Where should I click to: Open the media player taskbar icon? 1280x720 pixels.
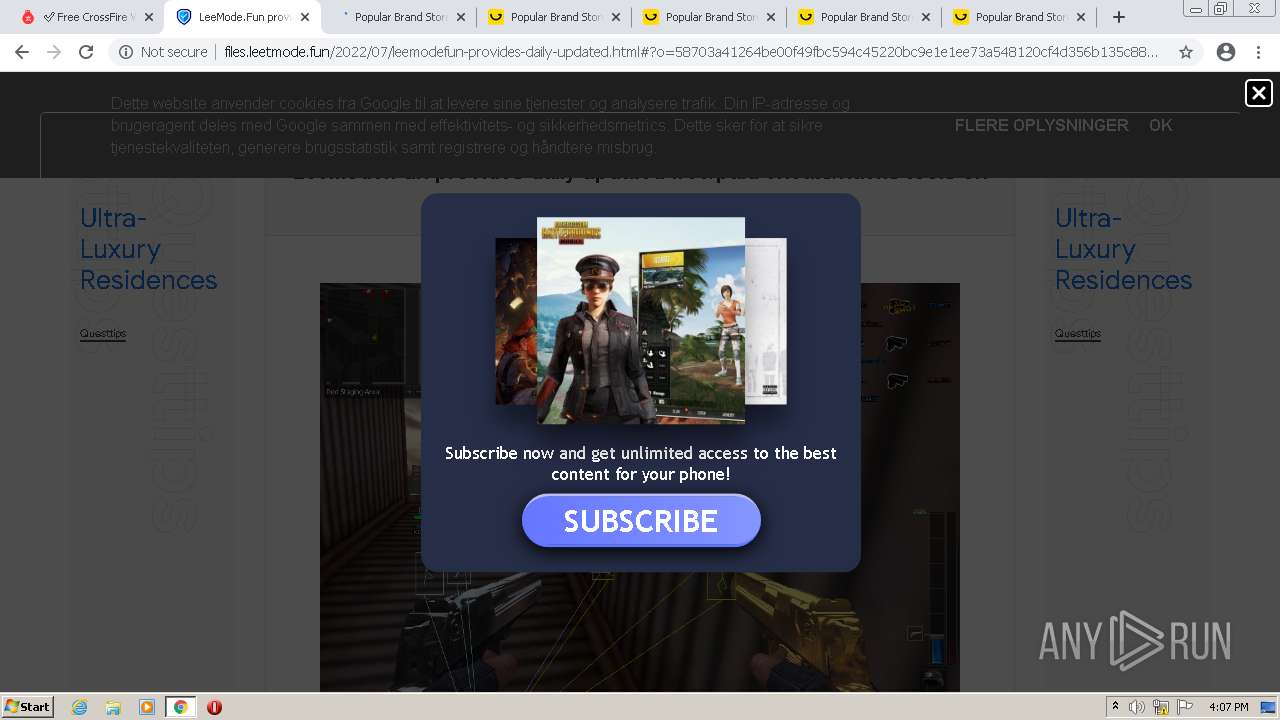[147, 707]
